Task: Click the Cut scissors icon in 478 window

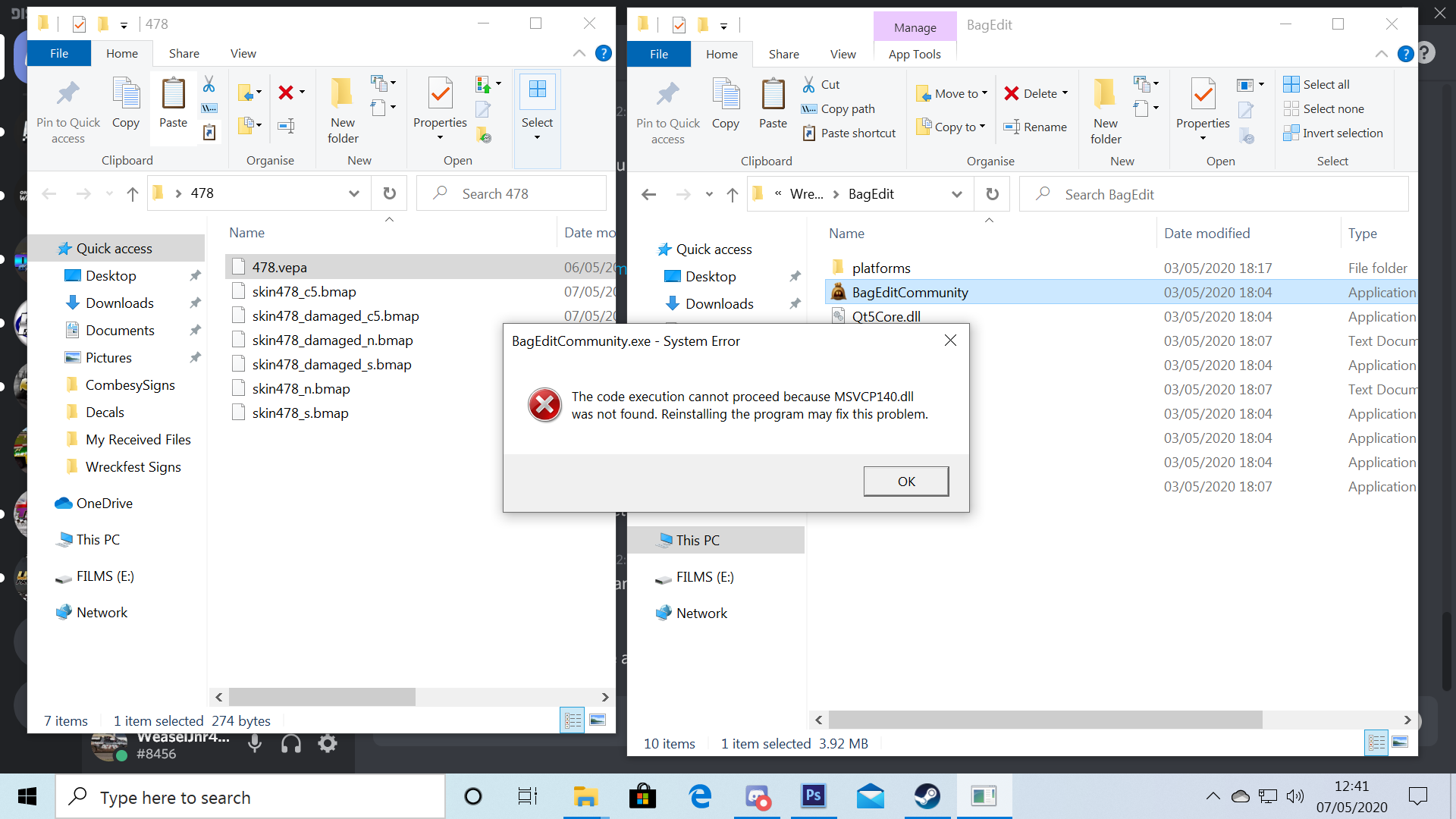Action: tap(209, 84)
